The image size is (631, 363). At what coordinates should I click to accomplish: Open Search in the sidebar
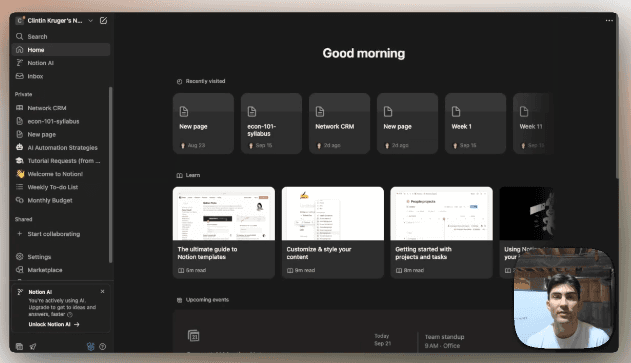pyautogui.click(x=61, y=37)
